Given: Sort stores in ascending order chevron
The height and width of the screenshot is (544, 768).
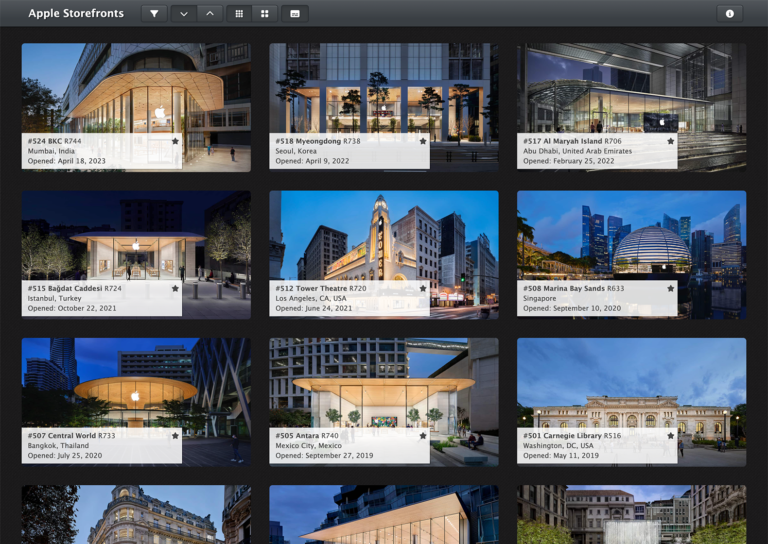Looking at the screenshot, I should click(x=210, y=14).
